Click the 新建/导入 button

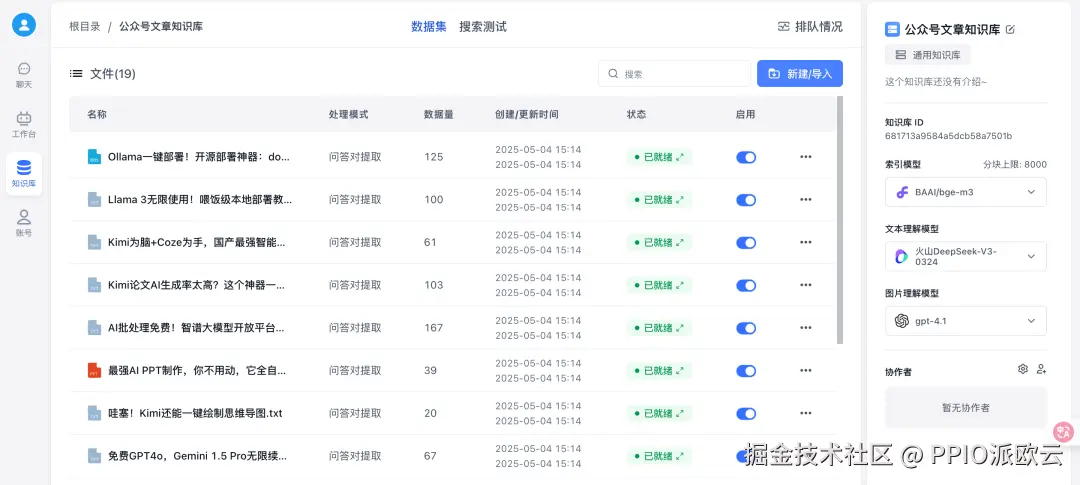tap(800, 74)
